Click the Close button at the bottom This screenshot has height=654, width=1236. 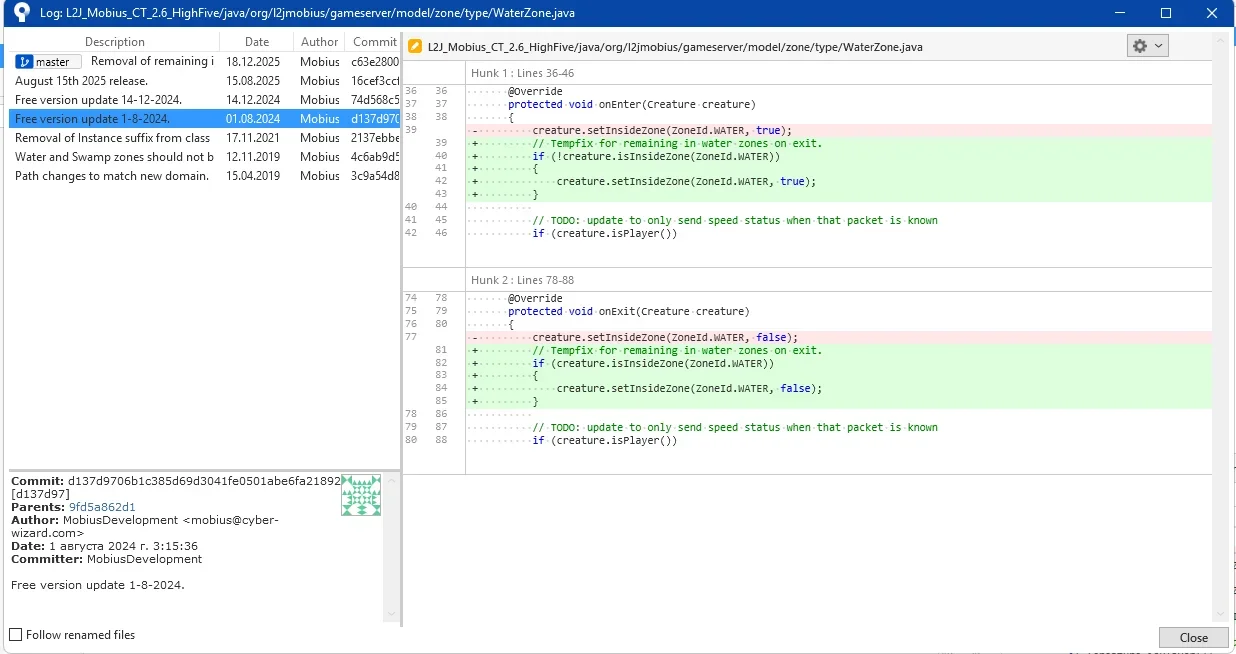tap(1194, 637)
